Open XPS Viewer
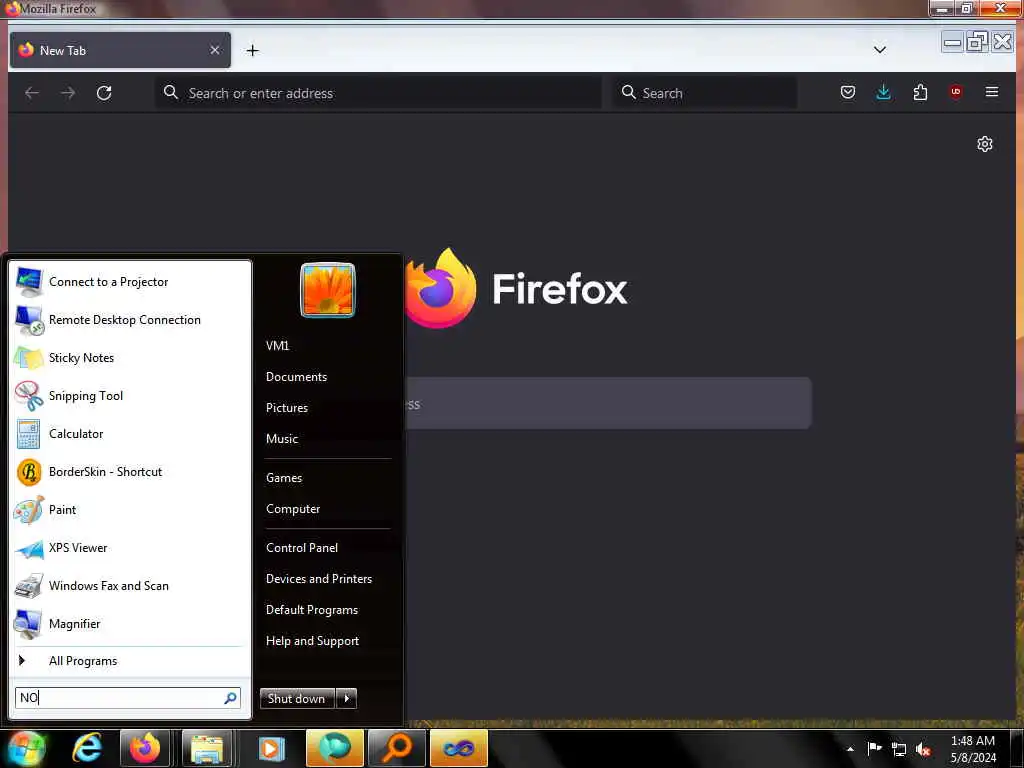Screen dimensions: 1024x768 [x=130, y=547]
